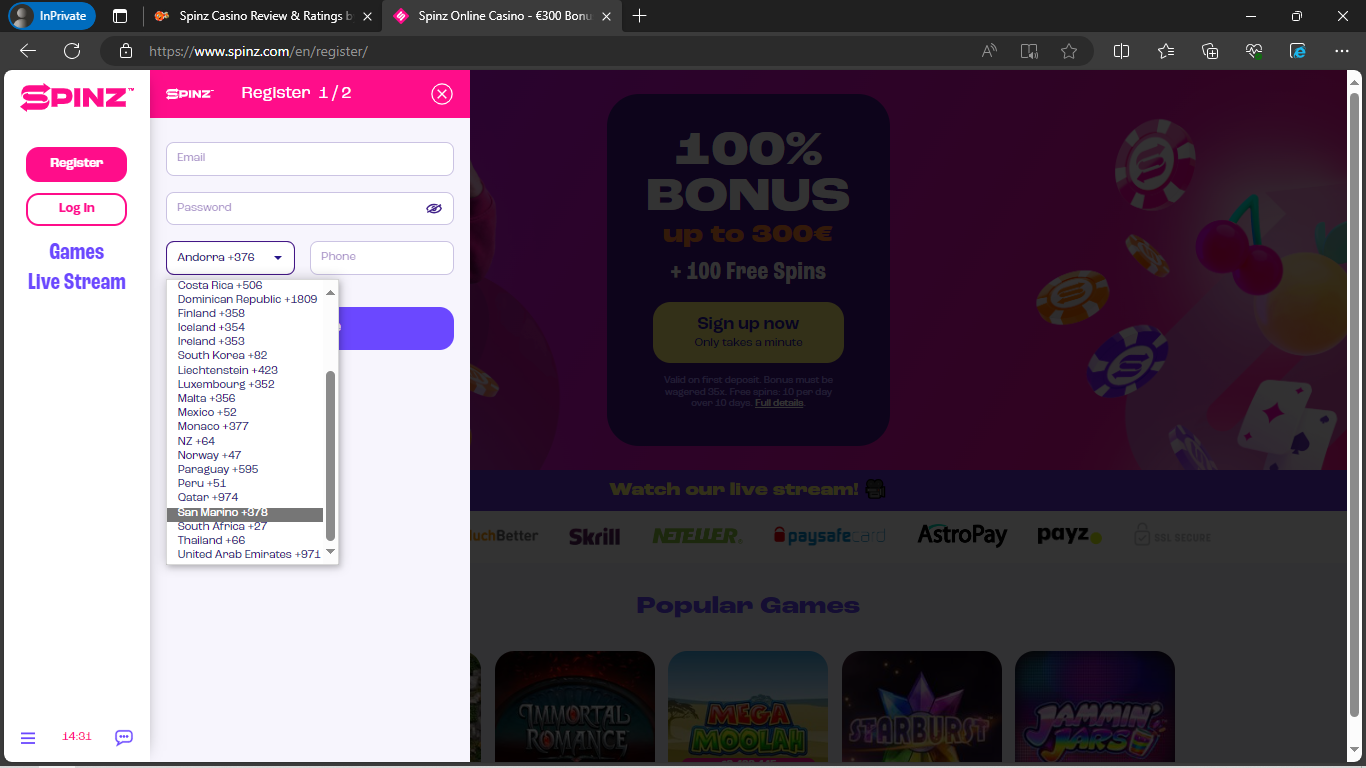
Task: Open the hamburger menu in sidebar
Action: (x=28, y=737)
